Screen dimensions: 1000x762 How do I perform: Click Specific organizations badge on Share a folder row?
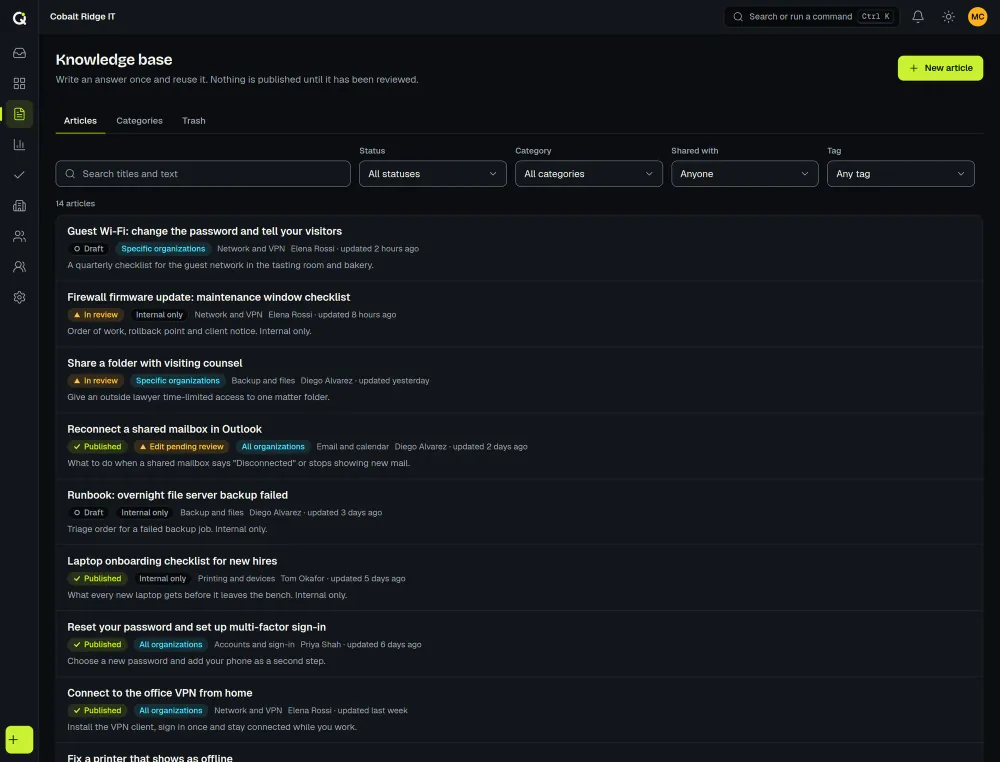click(178, 381)
